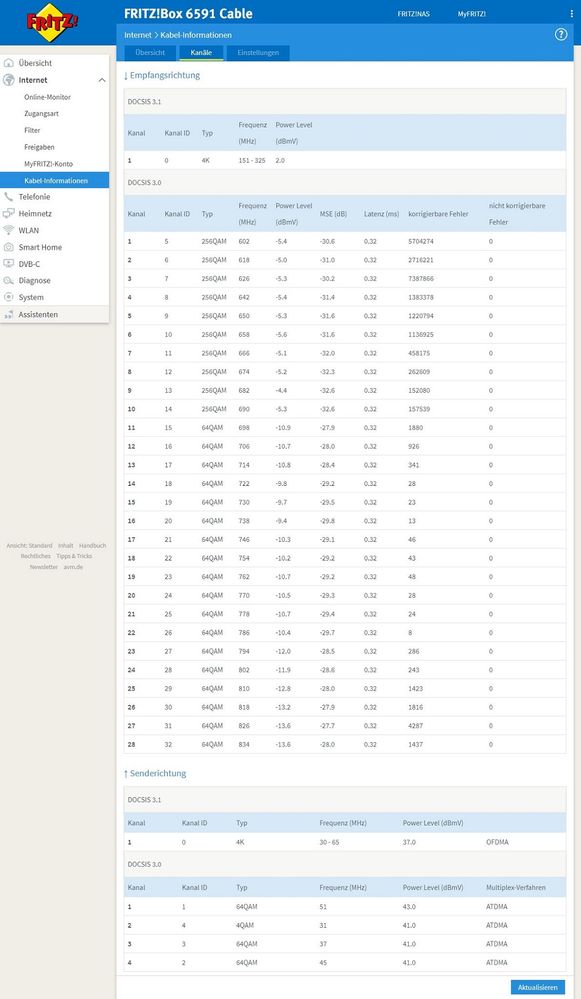This screenshot has width=581, height=999.
Task: Click correctable errors value 4287
Action: tap(415, 726)
